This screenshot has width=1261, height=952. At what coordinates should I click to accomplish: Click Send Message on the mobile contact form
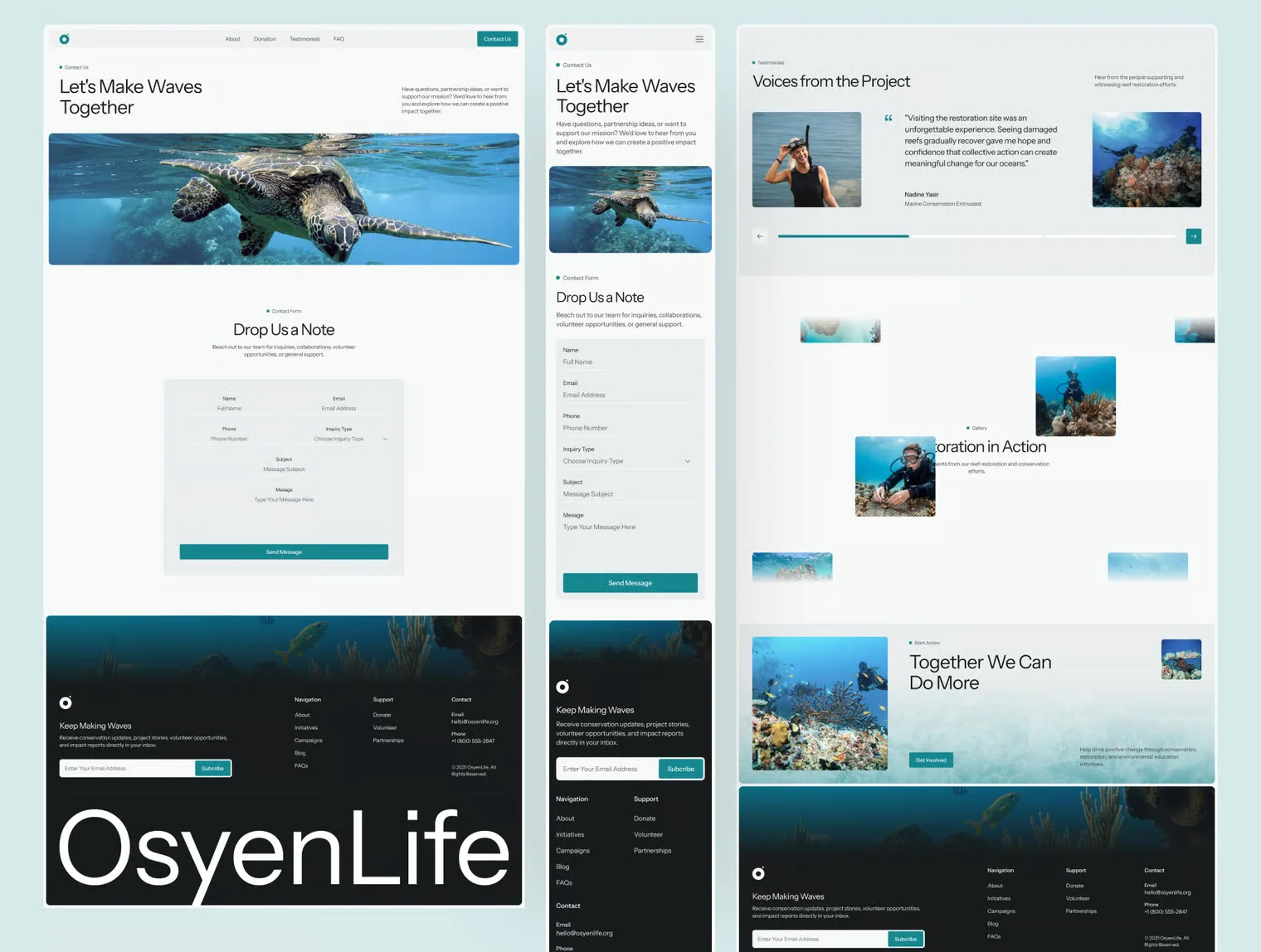tap(630, 583)
